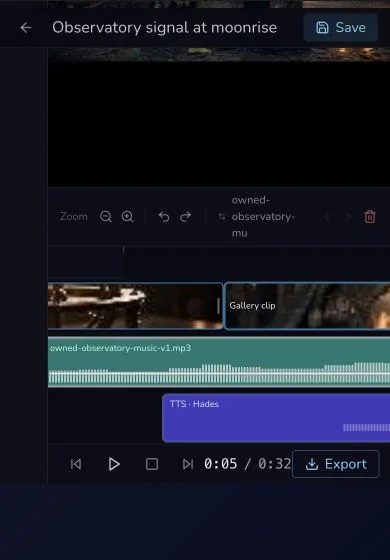The width and height of the screenshot is (390, 560).
Task: Select the Gallery clip on video track
Action: 307,306
